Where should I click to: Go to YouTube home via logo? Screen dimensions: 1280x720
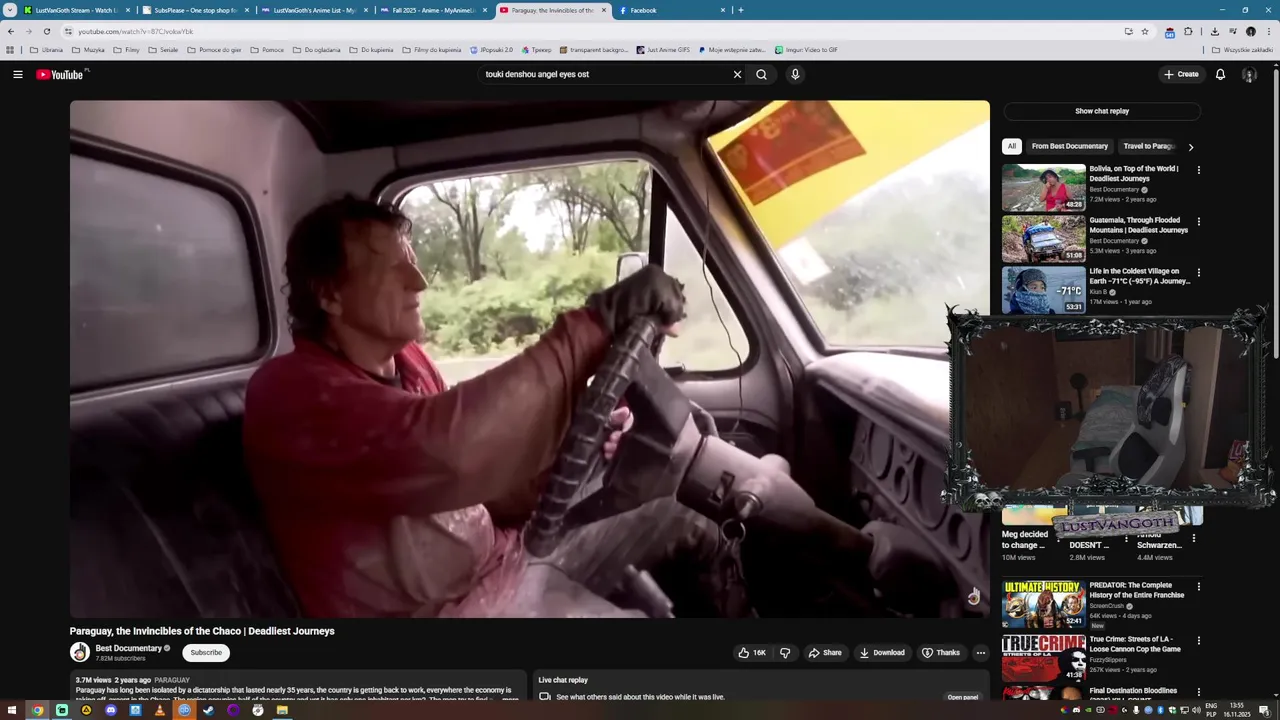pos(62,74)
